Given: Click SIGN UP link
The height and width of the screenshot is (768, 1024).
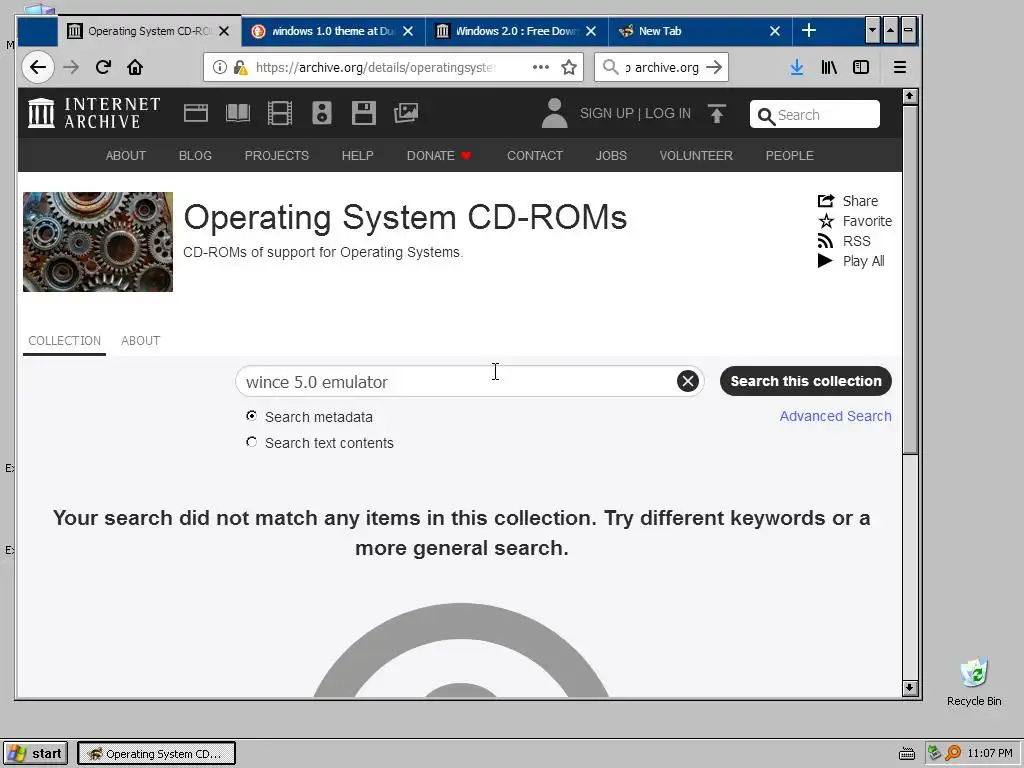Looking at the screenshot, I should click(607, 114).
